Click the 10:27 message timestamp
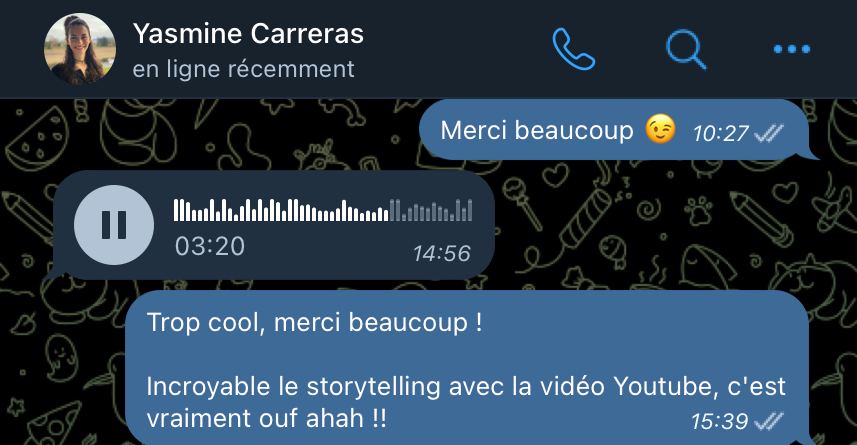The image size is (857, 445). pyautogui.click(x=720, y=133)
